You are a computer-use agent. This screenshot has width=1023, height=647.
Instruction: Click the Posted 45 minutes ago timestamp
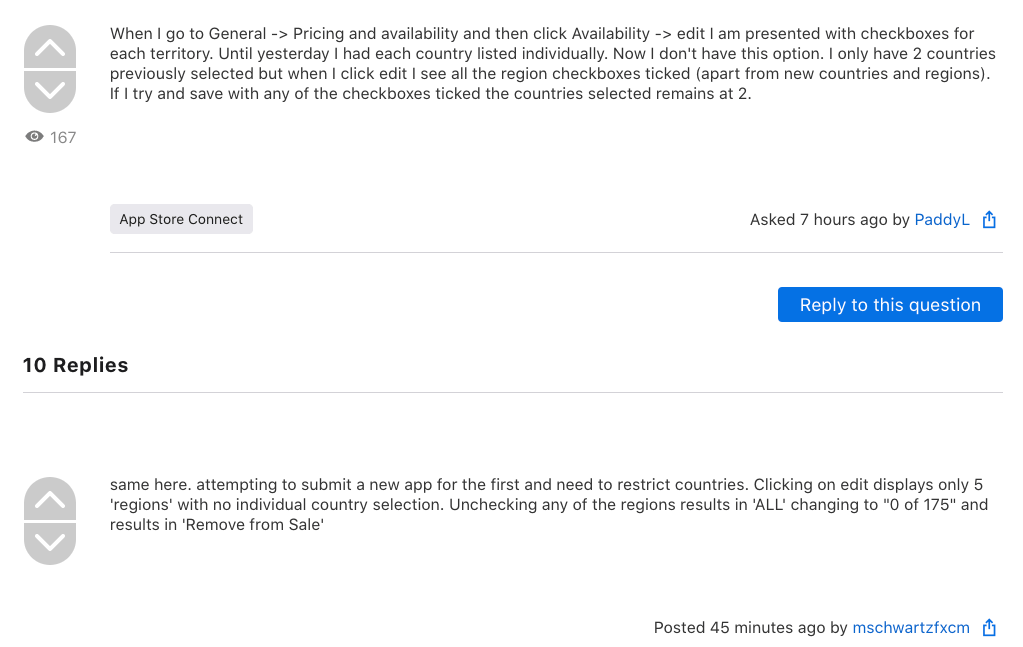coord(745,627)
